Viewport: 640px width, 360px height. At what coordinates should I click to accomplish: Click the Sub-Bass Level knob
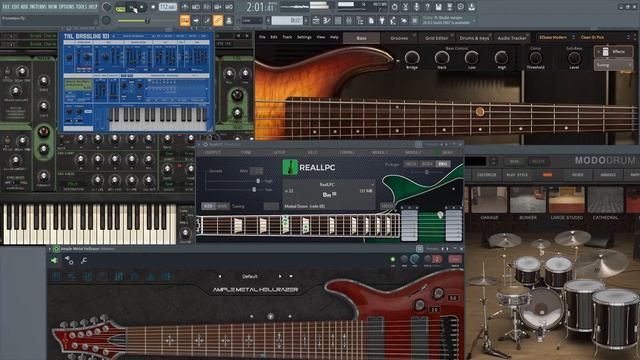click(574, 58)
